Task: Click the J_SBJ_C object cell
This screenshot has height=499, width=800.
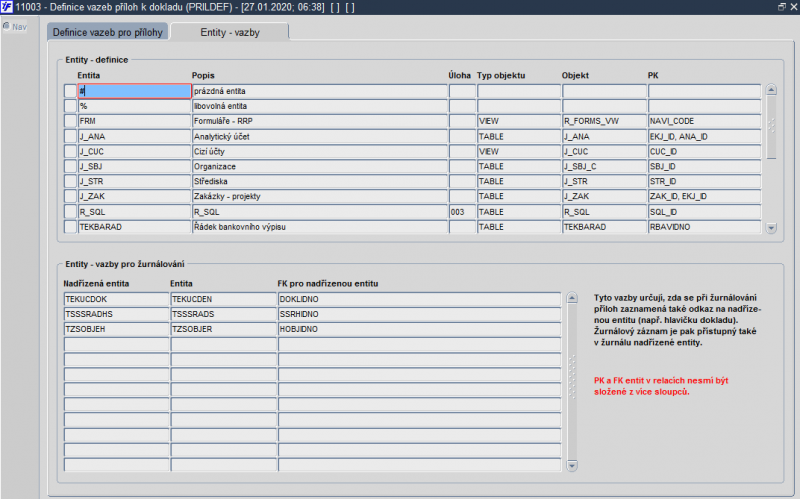Action: coord(605,166)
